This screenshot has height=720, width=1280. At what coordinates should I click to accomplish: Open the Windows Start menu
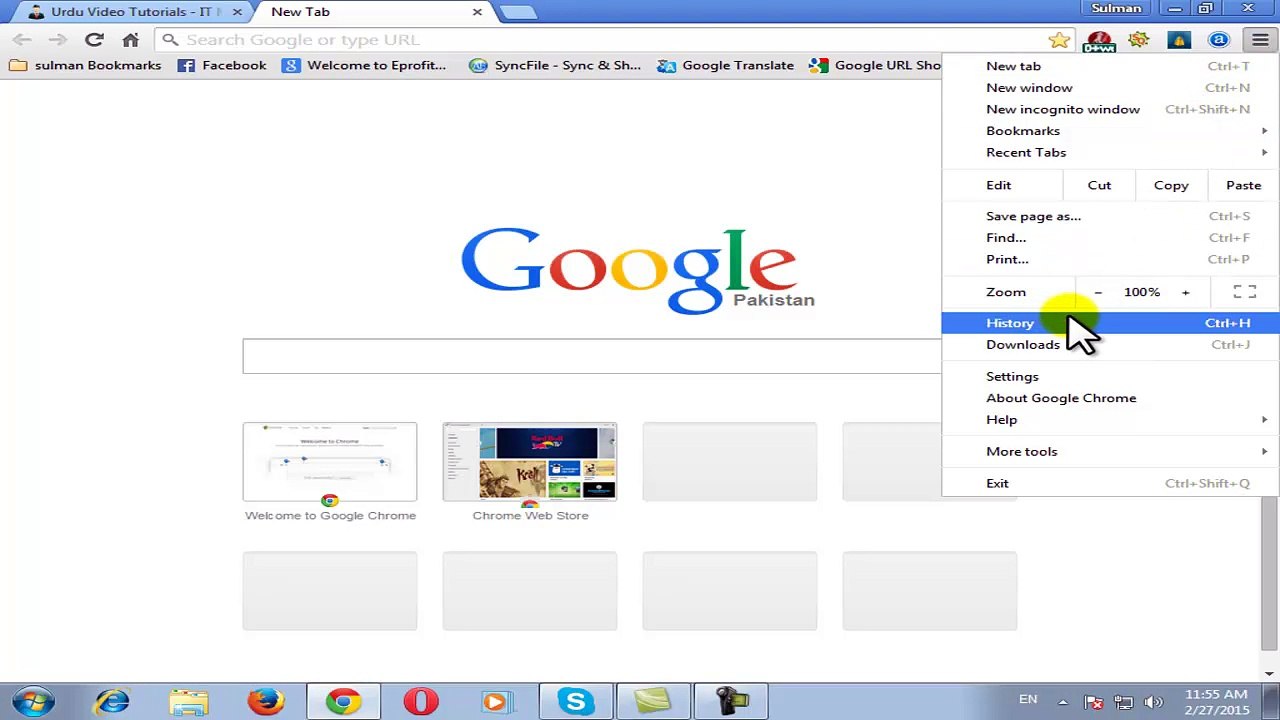pyautogui.click(x=33, y=701)
